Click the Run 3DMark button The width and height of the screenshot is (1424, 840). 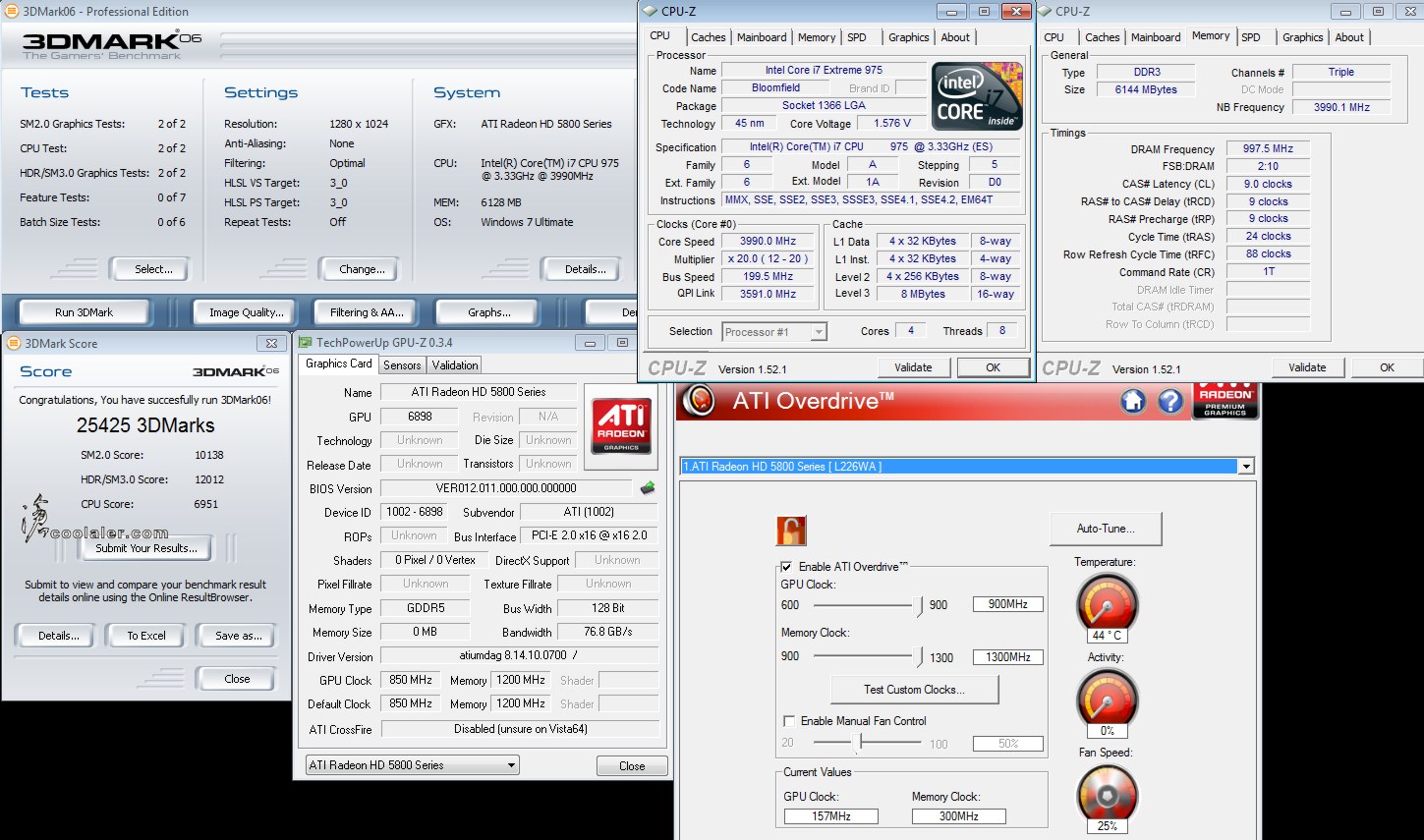[x=85, y=312]
